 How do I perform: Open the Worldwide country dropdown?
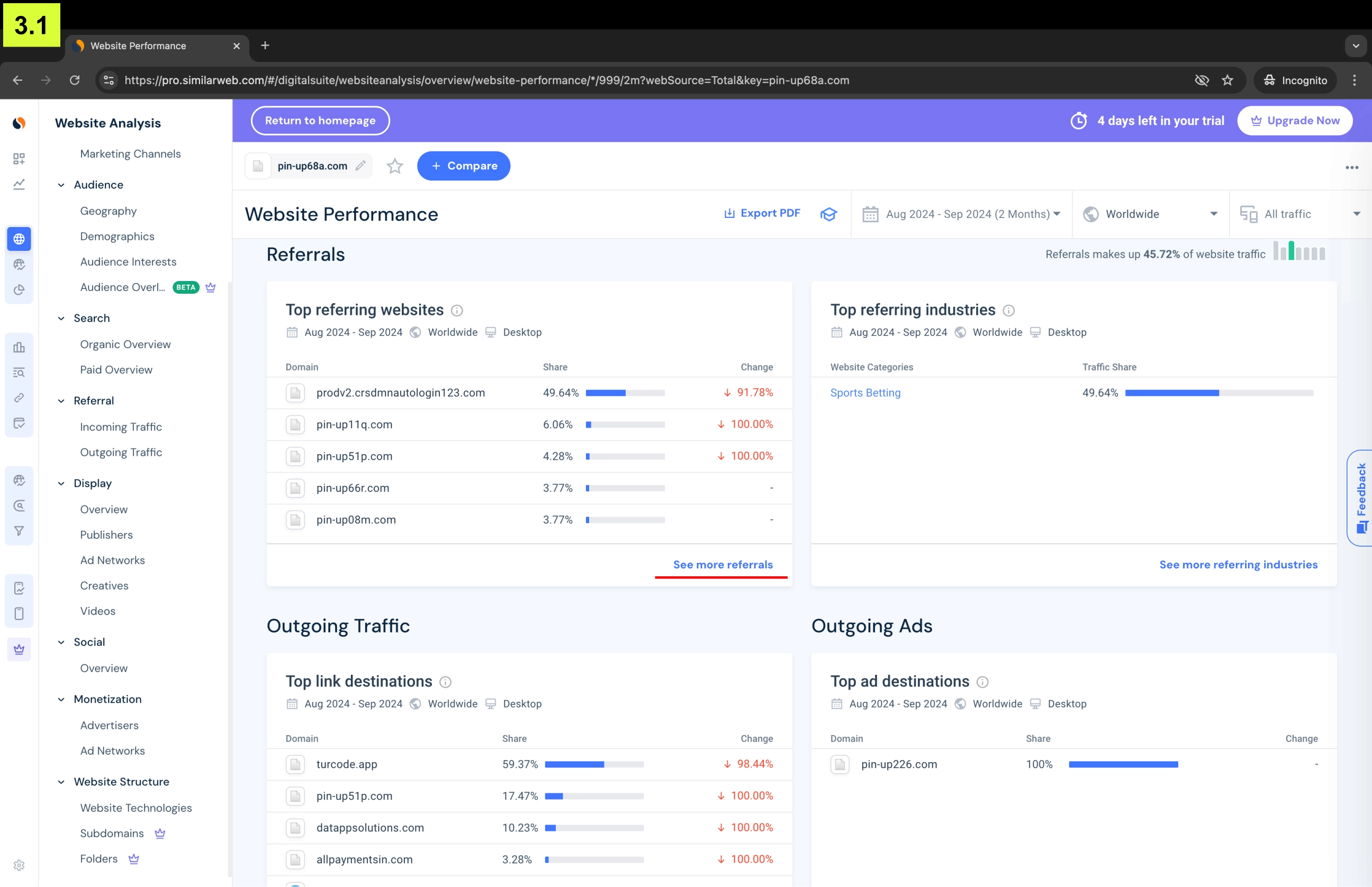pos(1150,214)
